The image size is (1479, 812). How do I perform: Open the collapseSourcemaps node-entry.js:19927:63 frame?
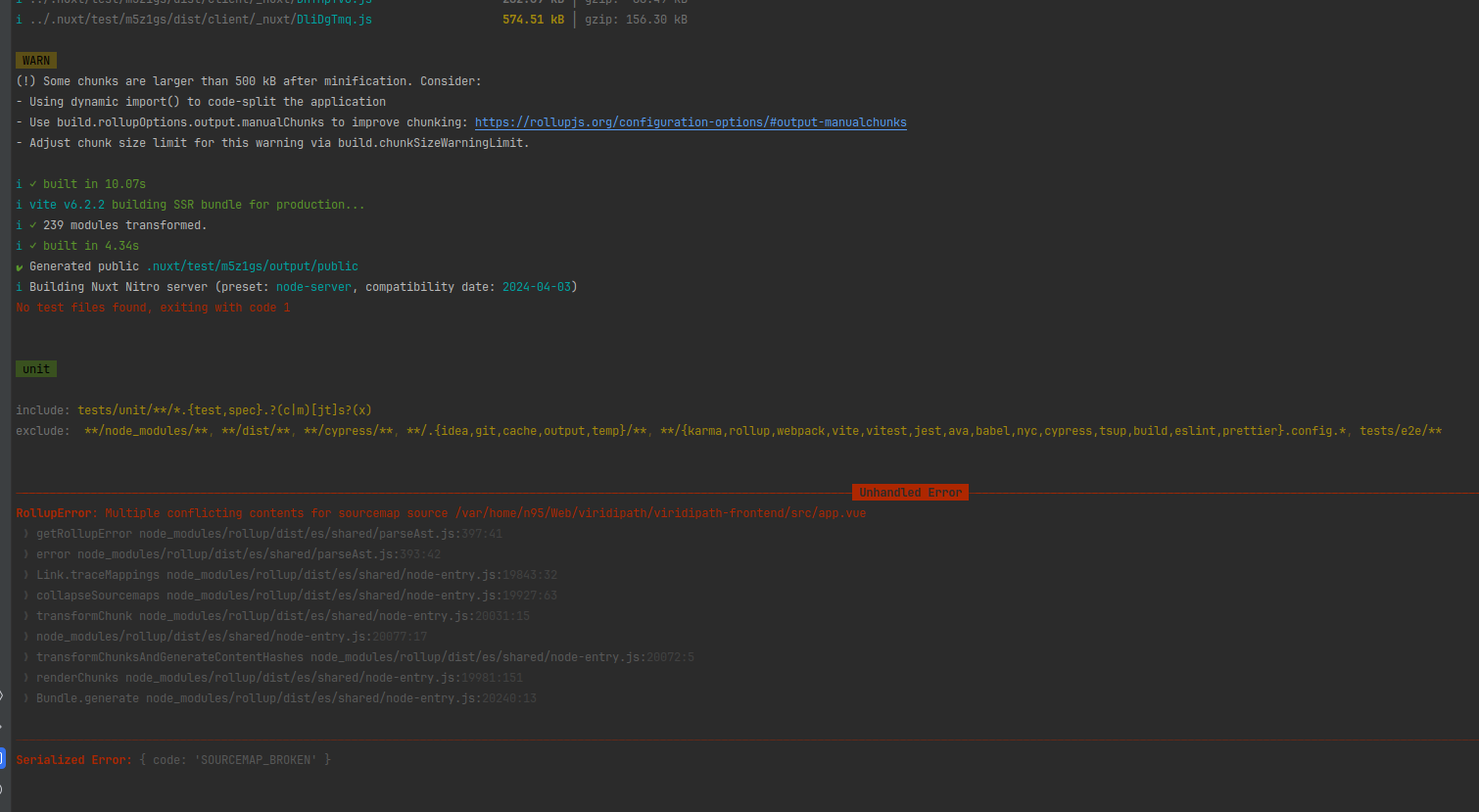click(x=297, y=596)
